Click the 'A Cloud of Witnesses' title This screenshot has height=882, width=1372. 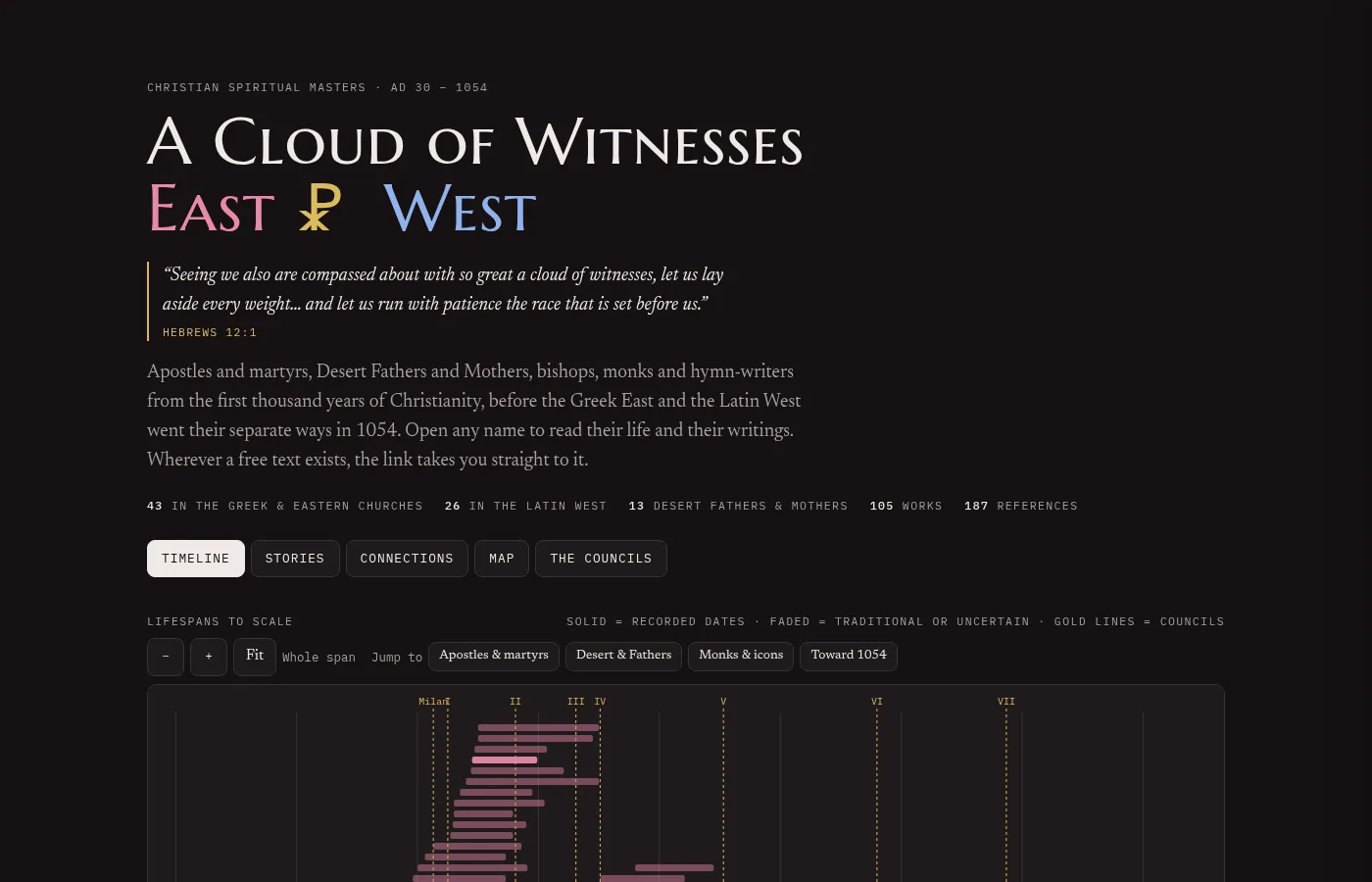click(475, 143)
